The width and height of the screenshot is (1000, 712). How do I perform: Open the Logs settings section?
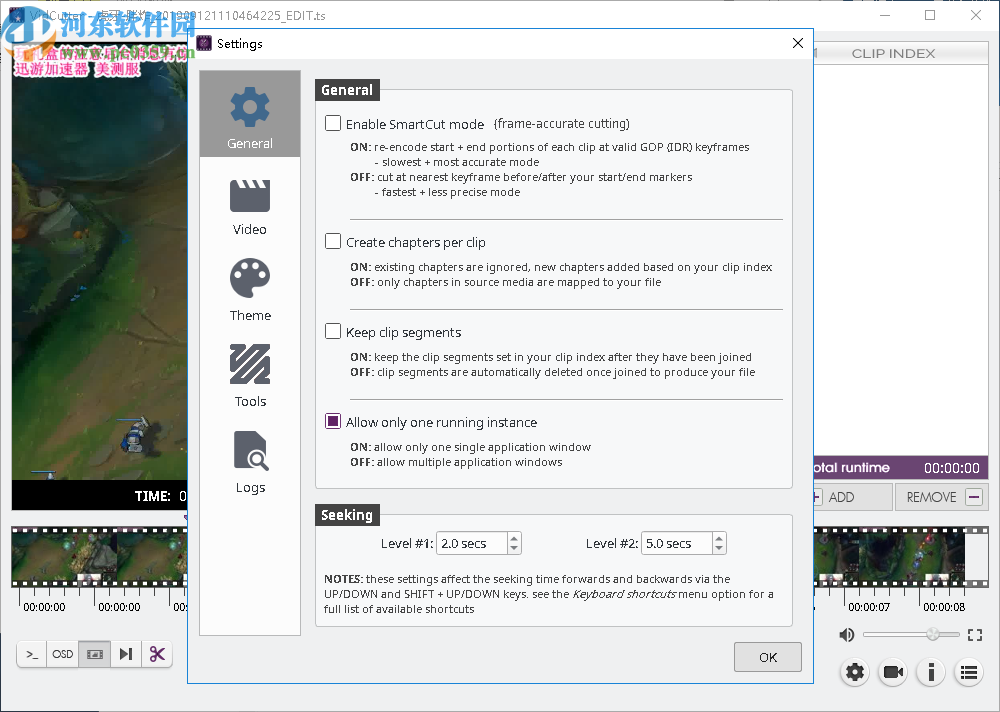click(250, 463)
